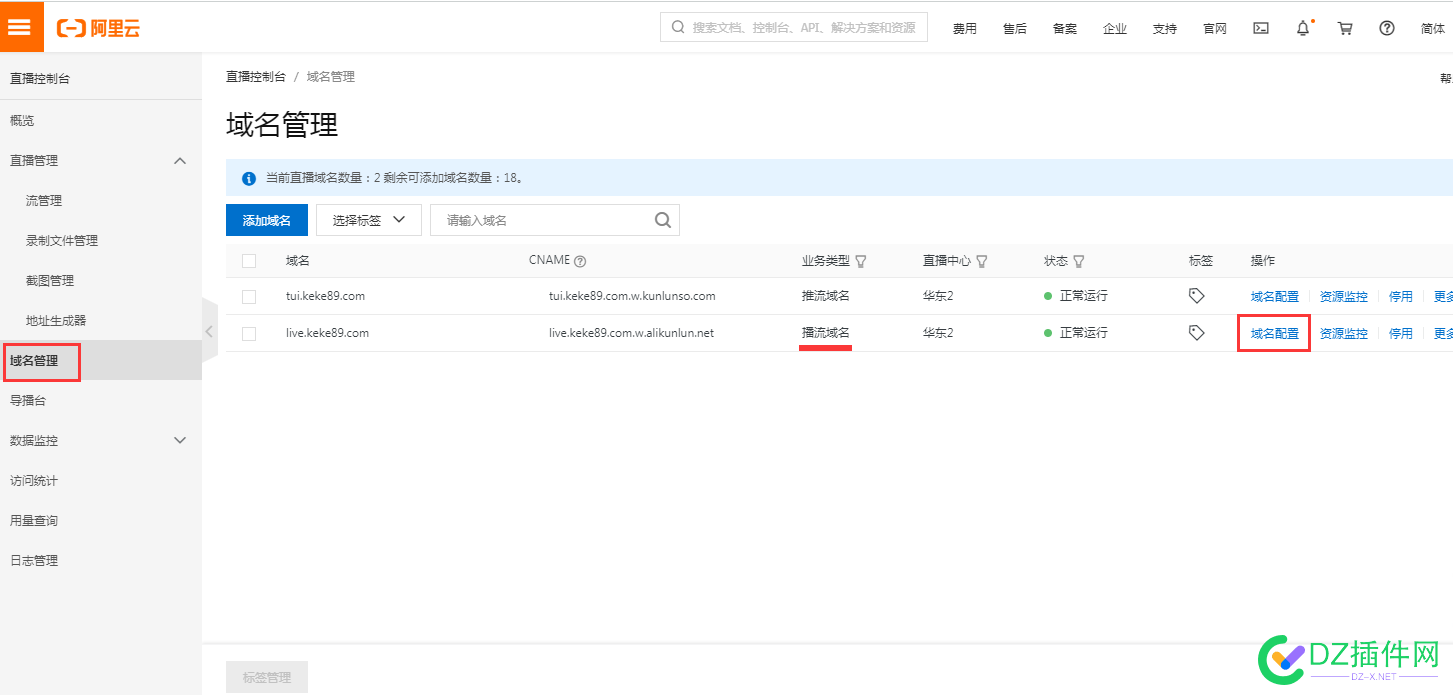Open 更多 for tui.keke89.com
This screenshot has height=695, width=1453.
click(x=1443, y=296)
